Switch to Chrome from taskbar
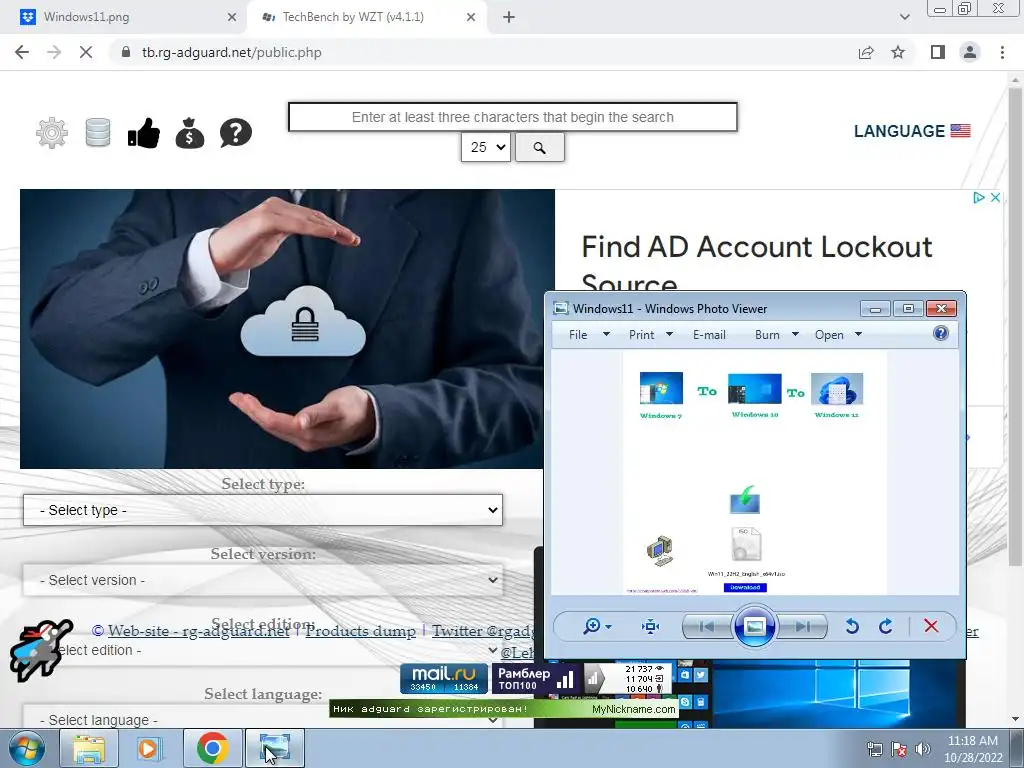Image resolution: width=1024 pixels, height=768 pixels. click(x=212, y=748)
